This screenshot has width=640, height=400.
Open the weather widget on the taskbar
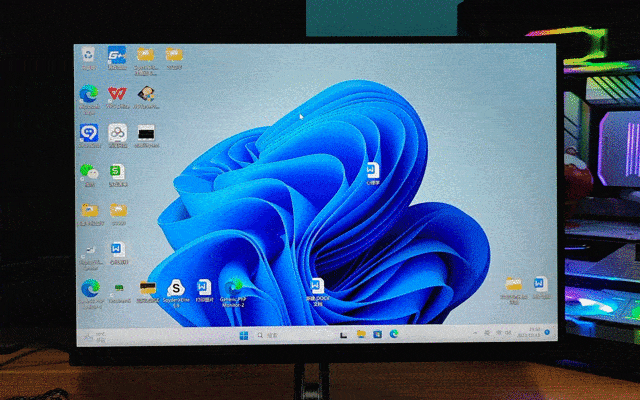point(90,337)
